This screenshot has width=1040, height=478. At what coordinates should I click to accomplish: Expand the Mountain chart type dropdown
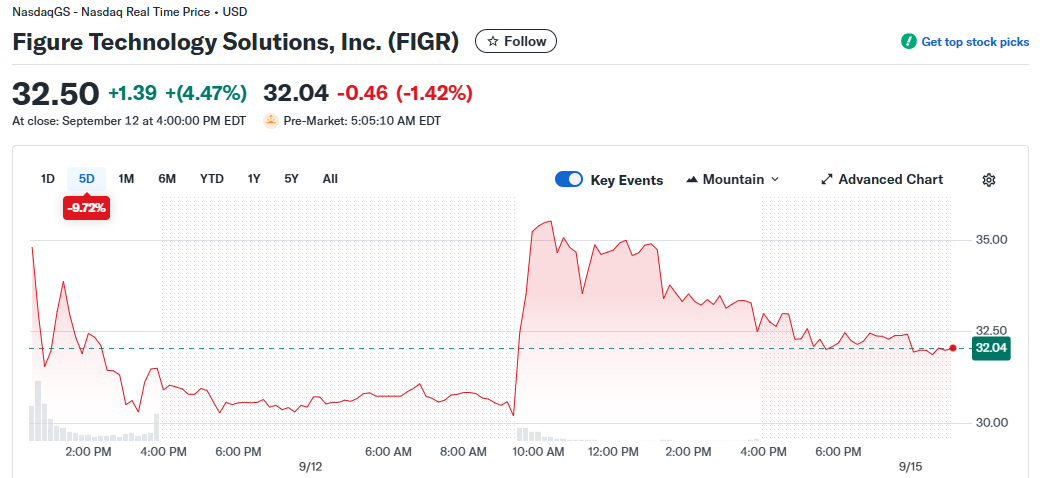(775, 180)
